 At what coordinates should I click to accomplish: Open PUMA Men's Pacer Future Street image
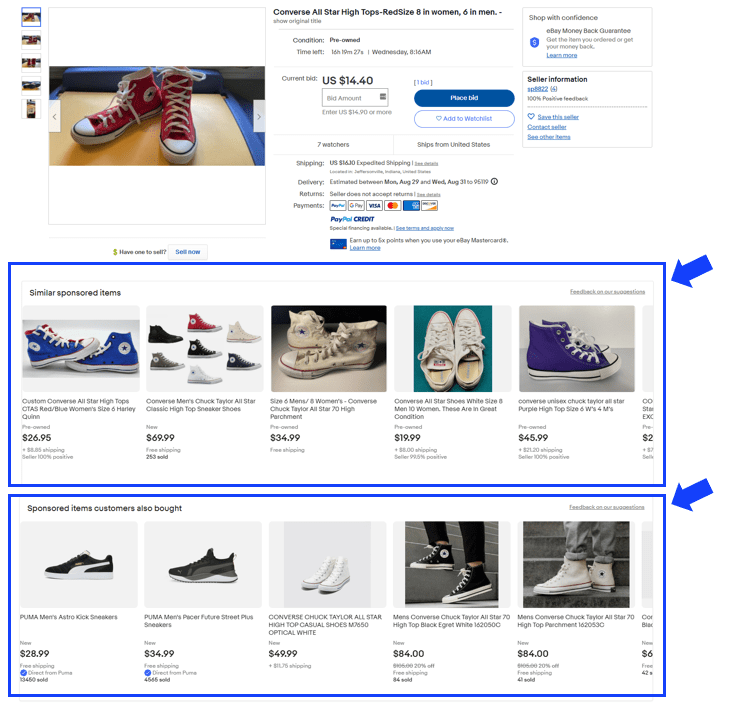(x=203, y=565)
